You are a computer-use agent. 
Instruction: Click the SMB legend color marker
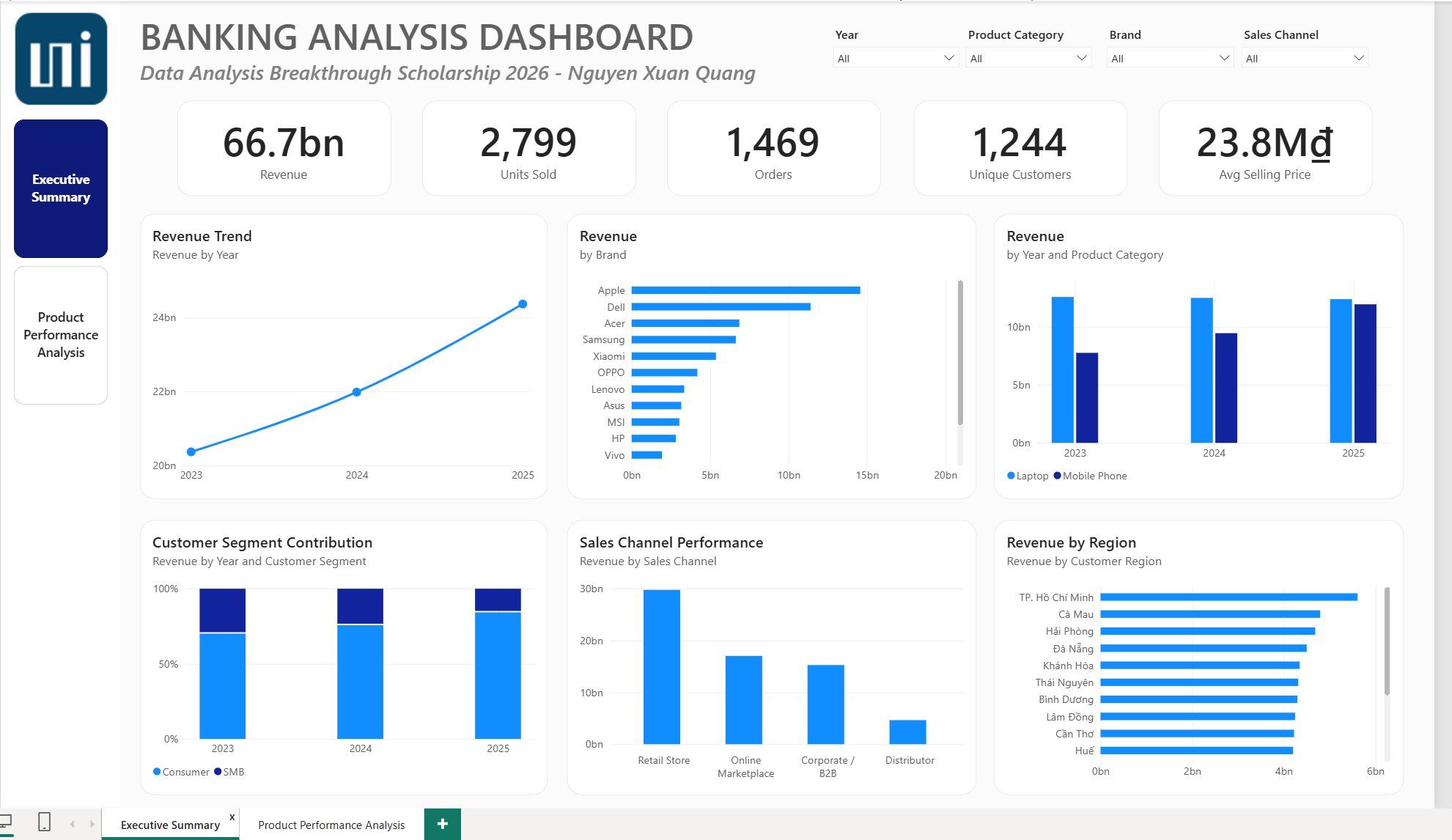pos(218,772)
